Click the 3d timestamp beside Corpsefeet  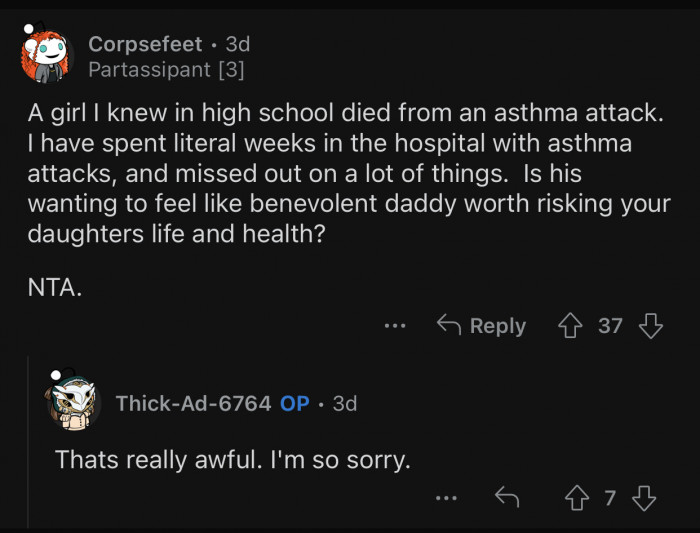click(x=238, y=44)
